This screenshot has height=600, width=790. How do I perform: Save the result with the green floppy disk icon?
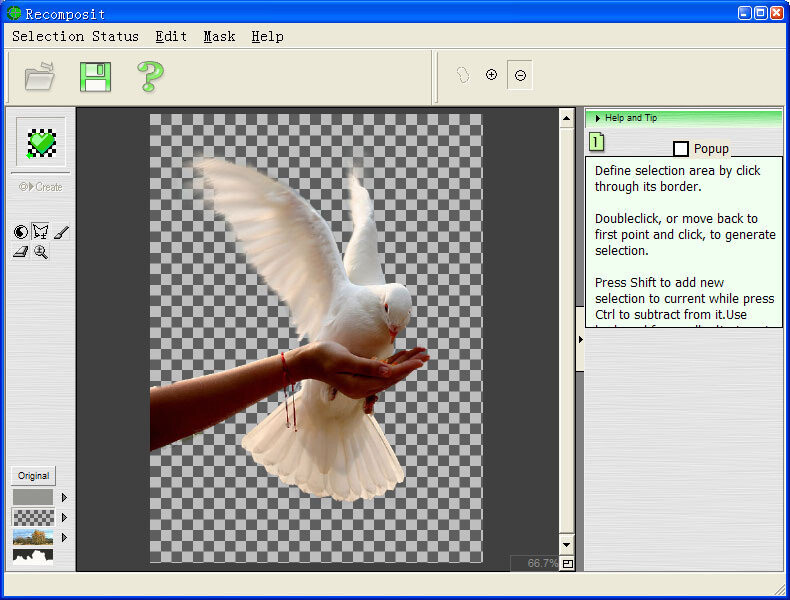(x=95, y=77)
